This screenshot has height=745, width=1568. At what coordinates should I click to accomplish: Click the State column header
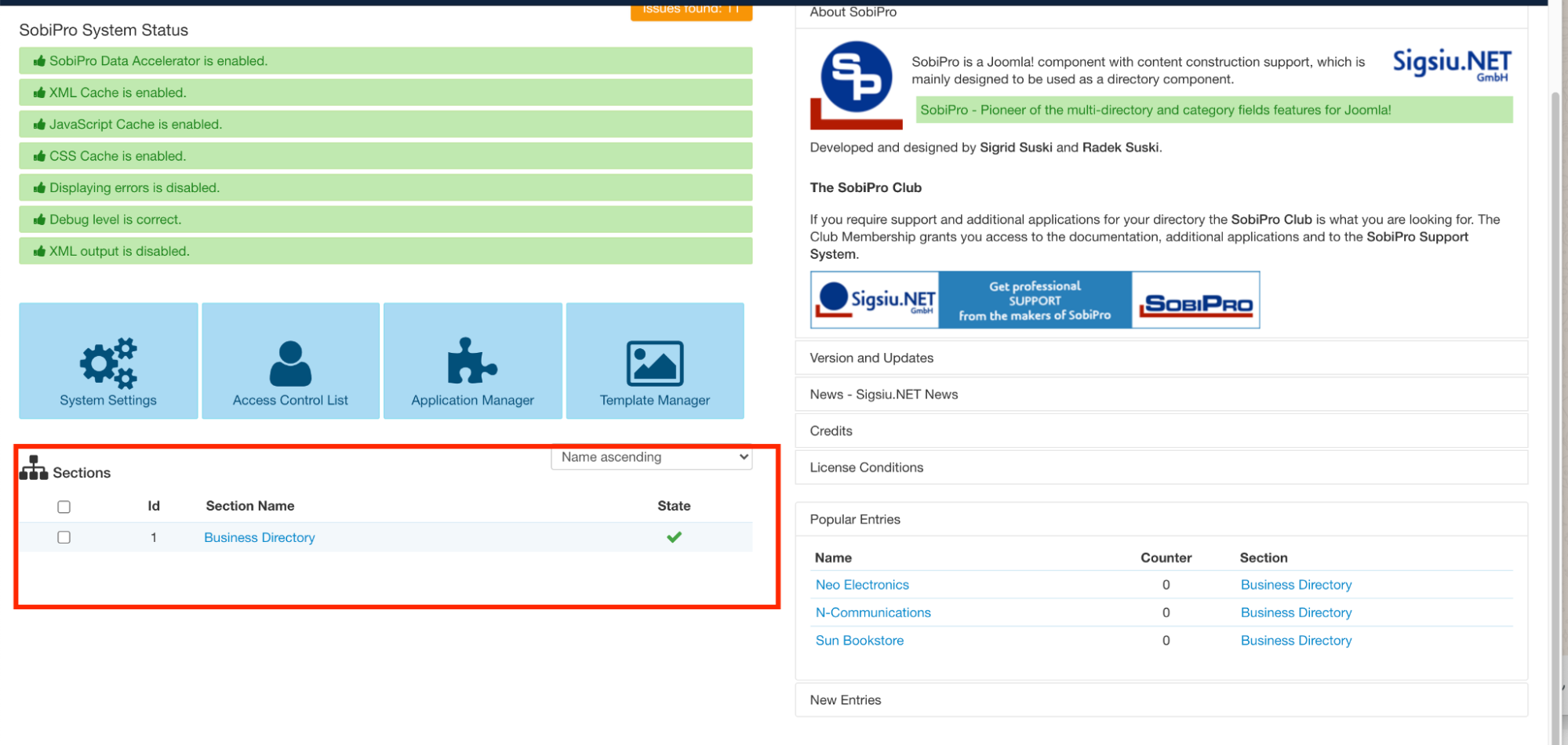click(674, 506)
